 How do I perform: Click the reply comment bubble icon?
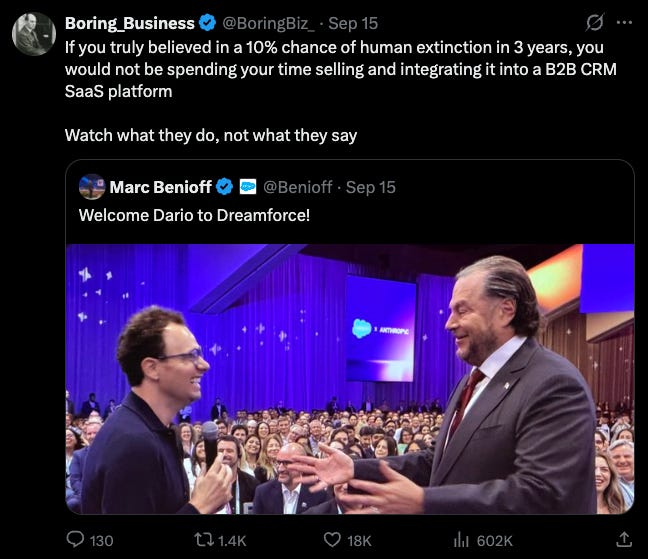[75, 540]
